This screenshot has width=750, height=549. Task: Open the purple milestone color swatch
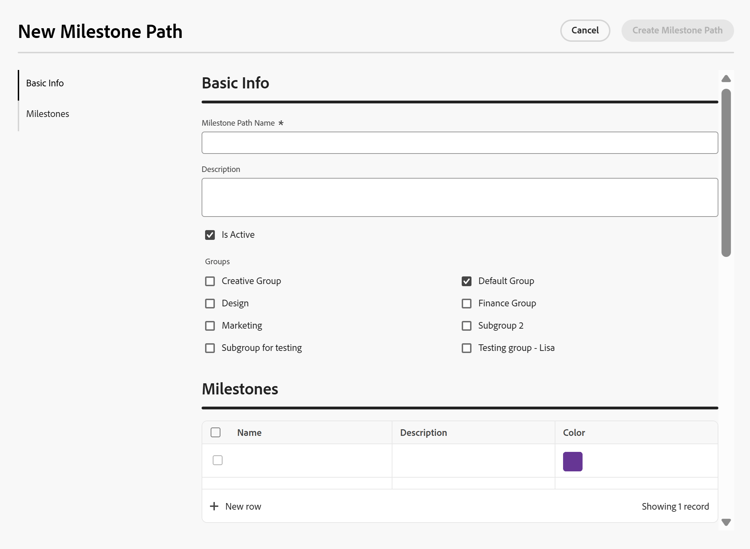(x=573, y=461)
